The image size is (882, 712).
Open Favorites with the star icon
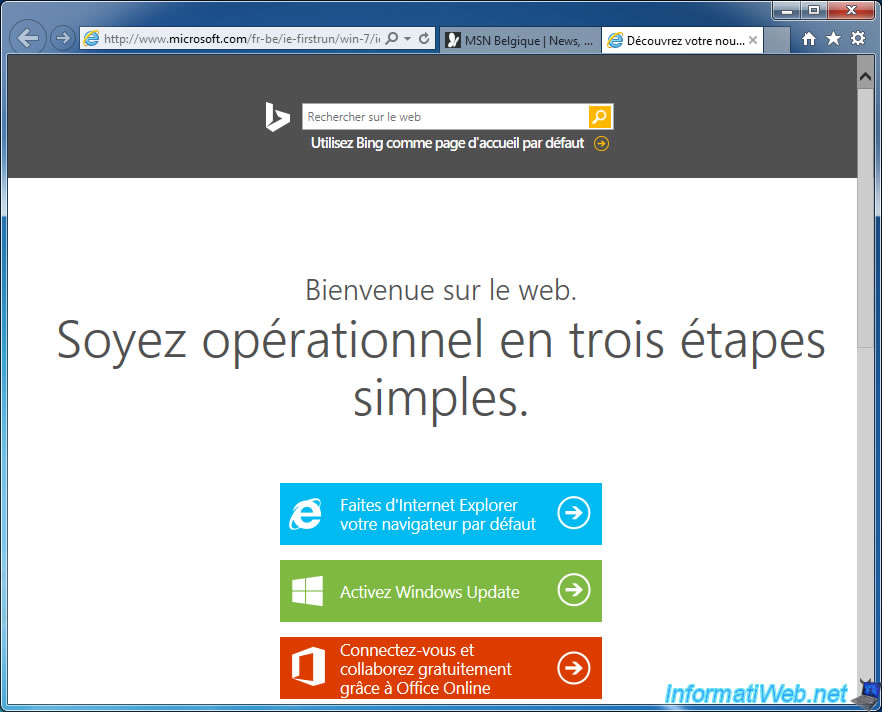833,38
